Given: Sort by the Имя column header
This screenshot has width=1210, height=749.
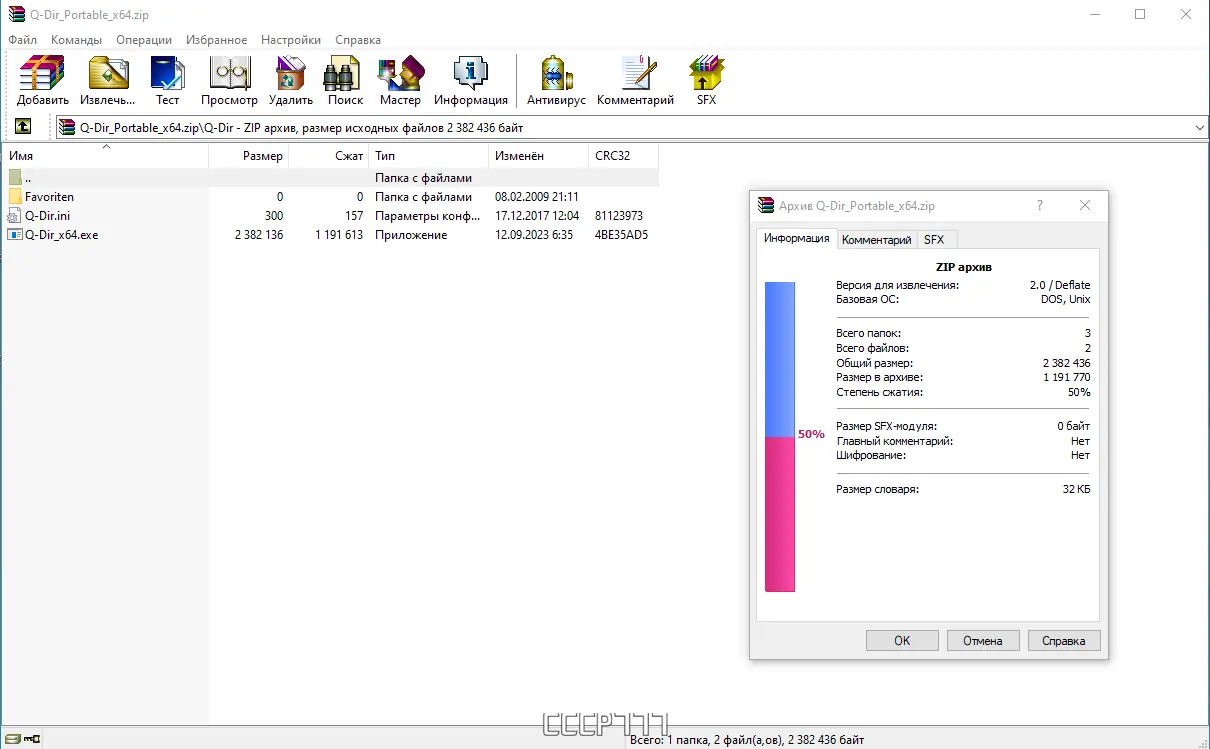Looking at the screenshot, I should click(x=105, y=156).
